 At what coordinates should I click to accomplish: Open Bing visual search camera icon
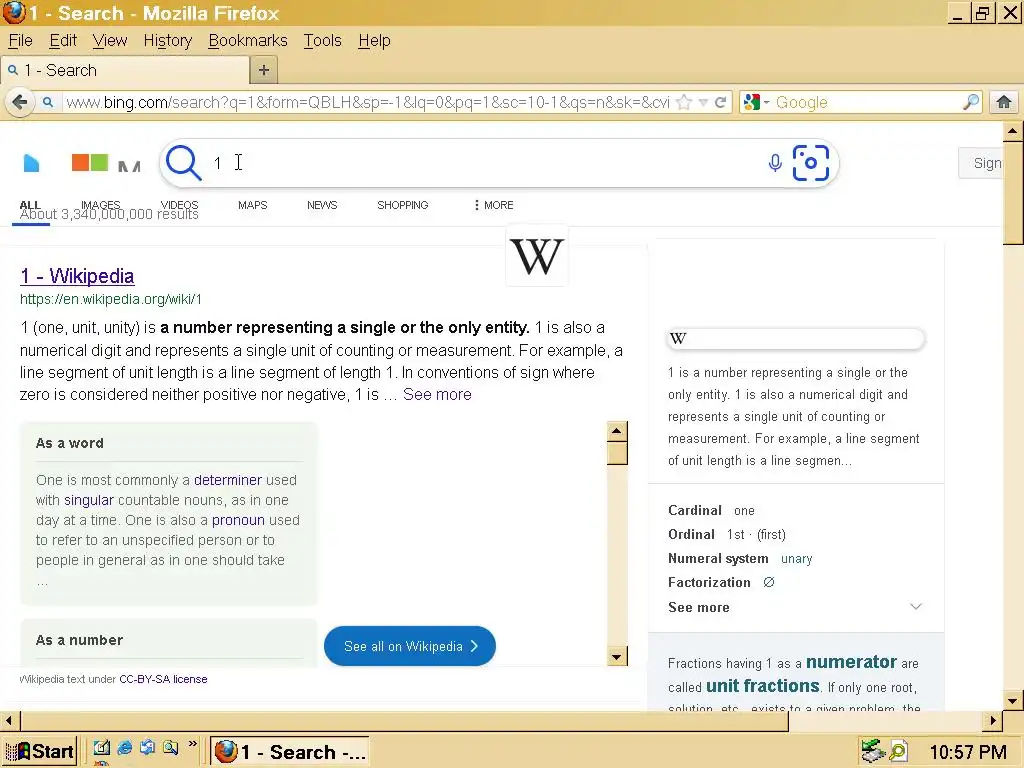coord(810,163)
